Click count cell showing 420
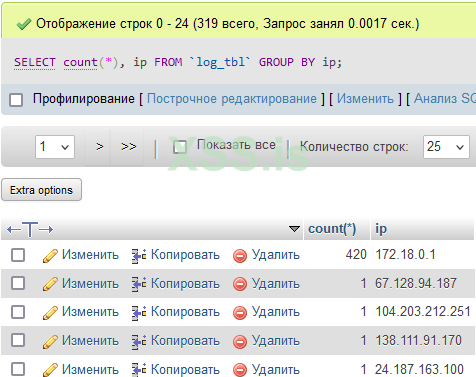 (x=356, y=255)
